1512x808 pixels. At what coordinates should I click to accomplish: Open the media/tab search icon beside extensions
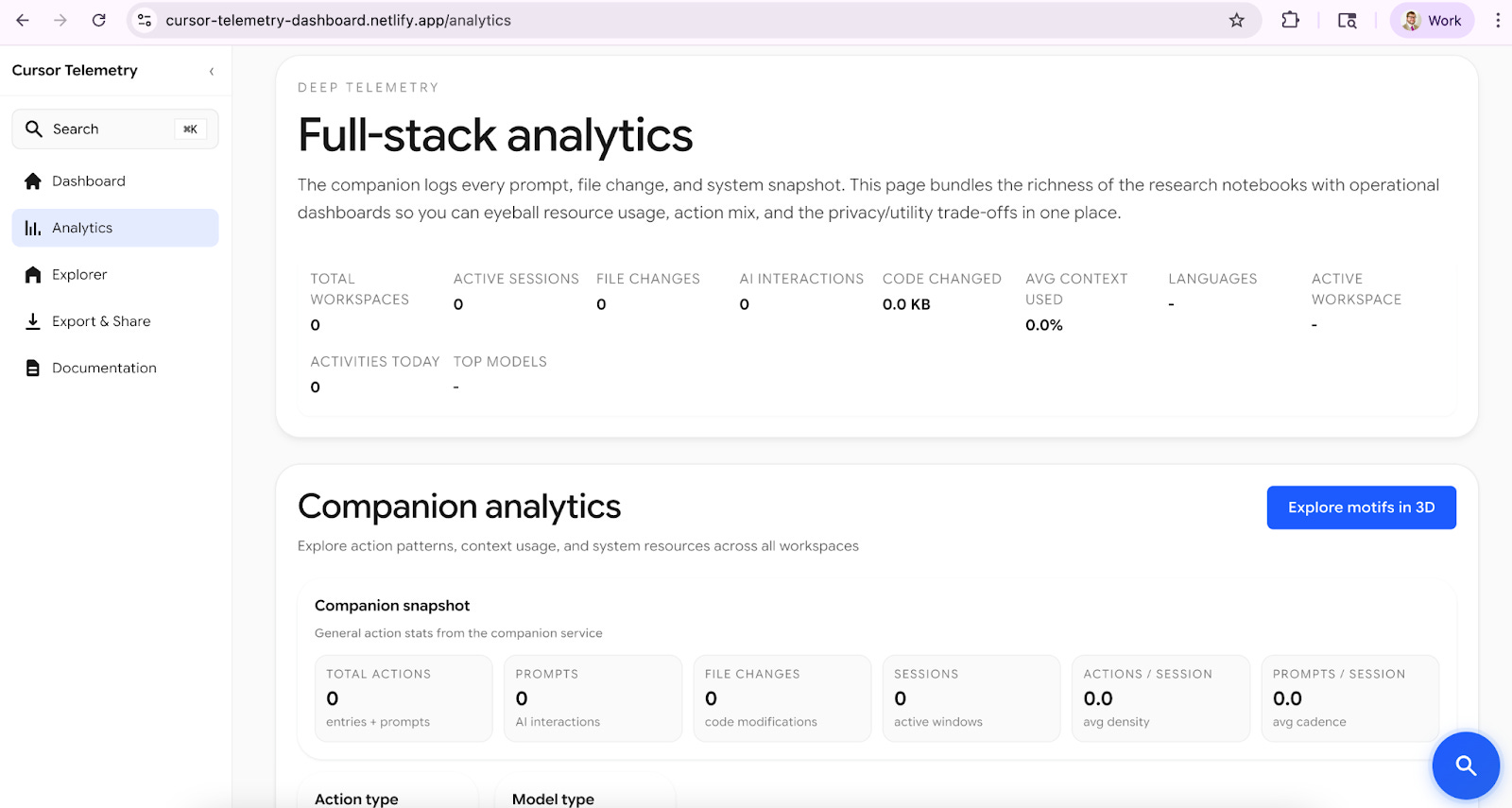click(x=1348, y=20)
